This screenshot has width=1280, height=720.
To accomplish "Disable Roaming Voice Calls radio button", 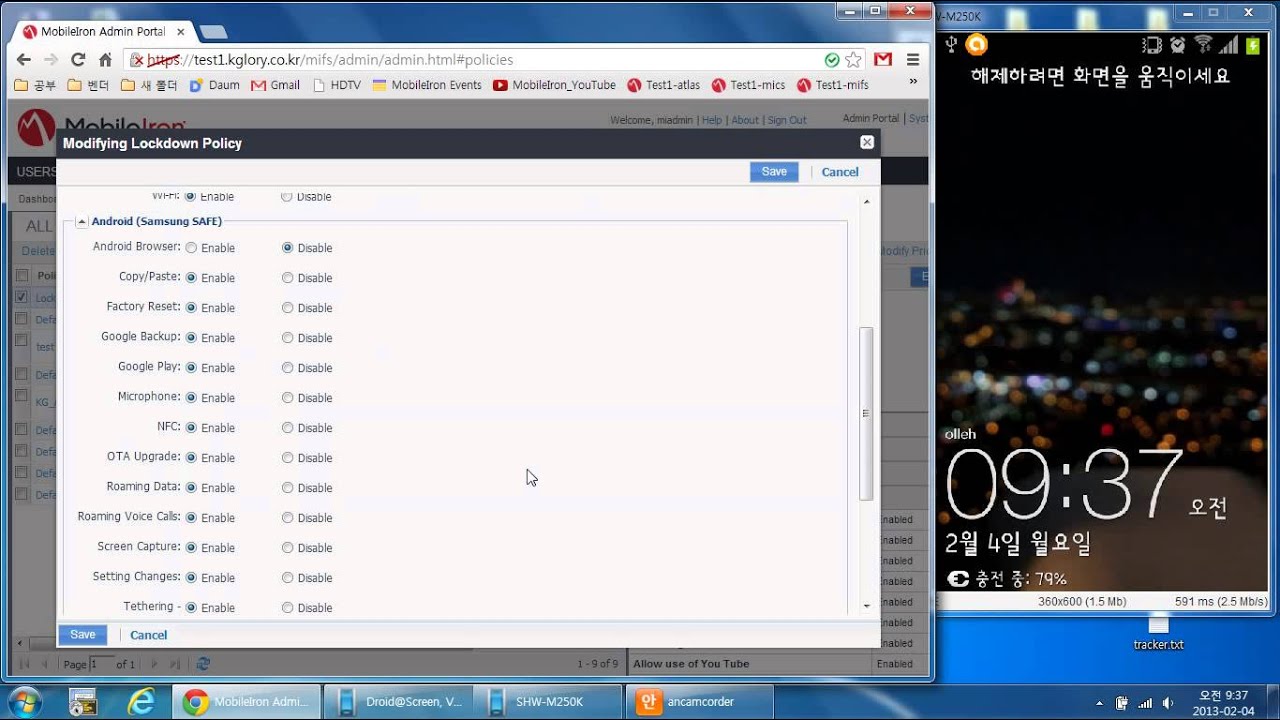I will click(287, 518).
